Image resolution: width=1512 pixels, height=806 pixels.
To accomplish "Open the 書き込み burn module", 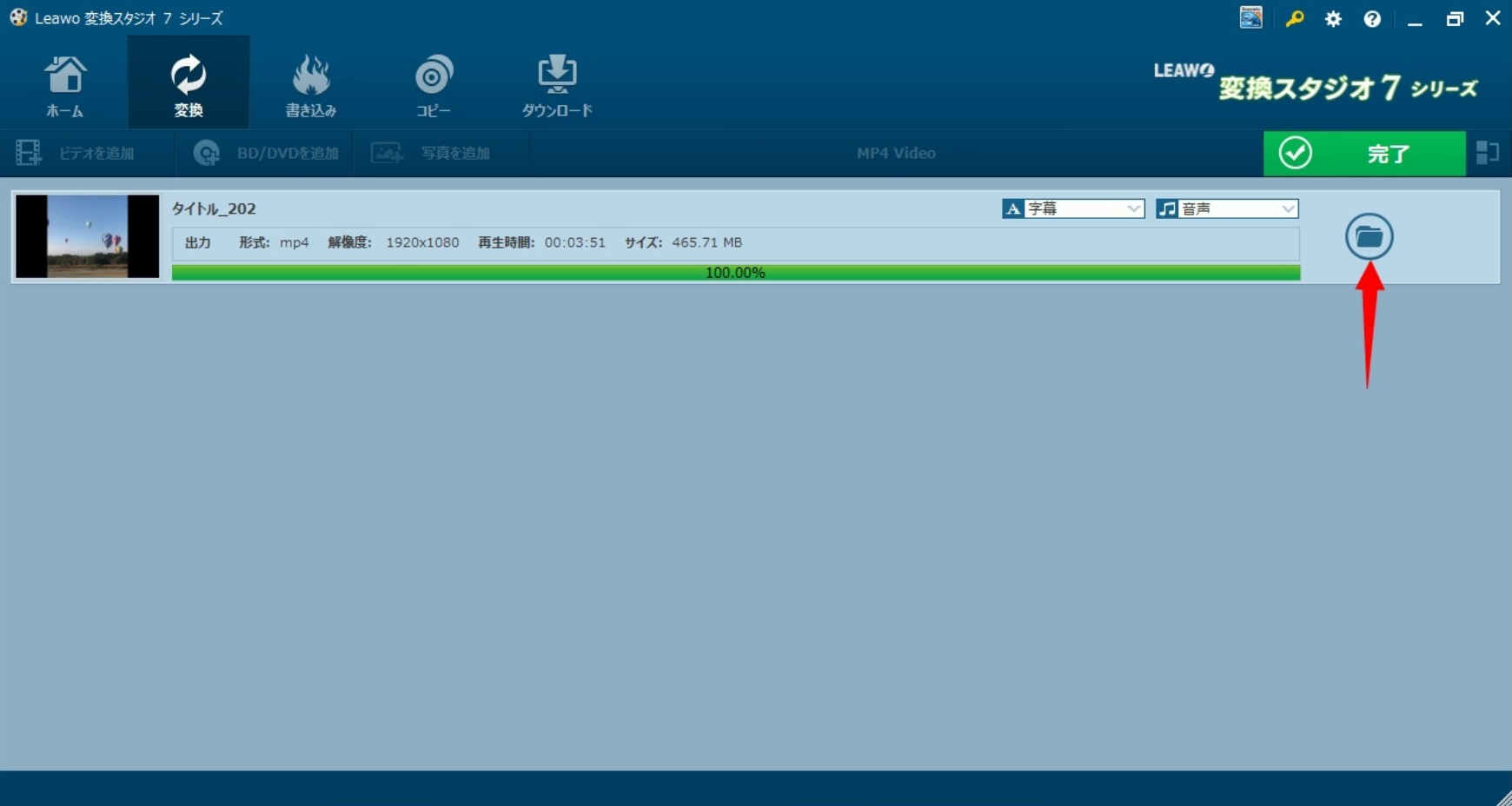I will [x=311, y=85].
